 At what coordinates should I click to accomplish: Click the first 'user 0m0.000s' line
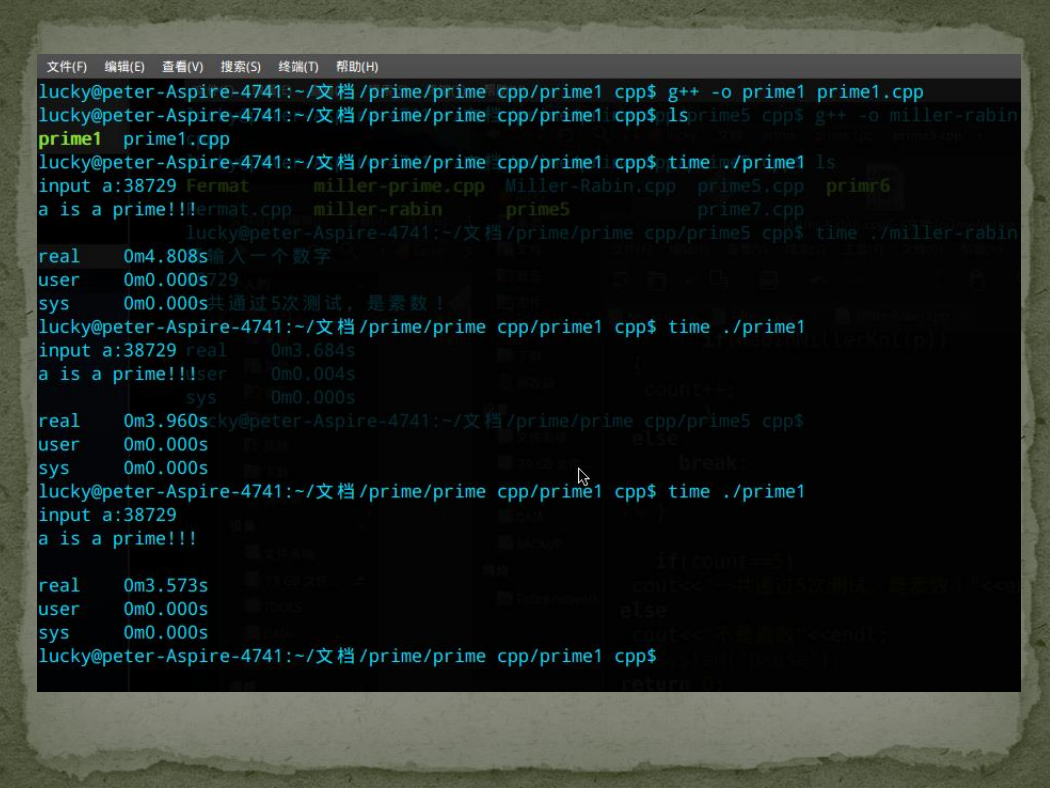[x=123, y=280]
